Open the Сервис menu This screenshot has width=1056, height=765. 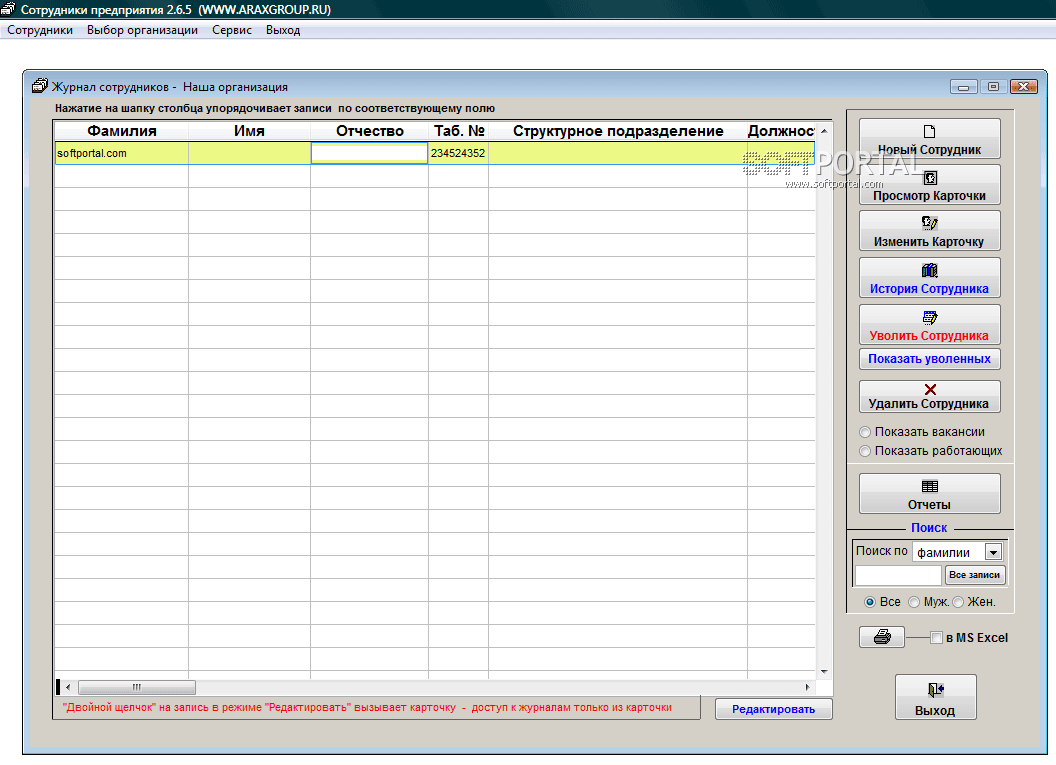232,30
